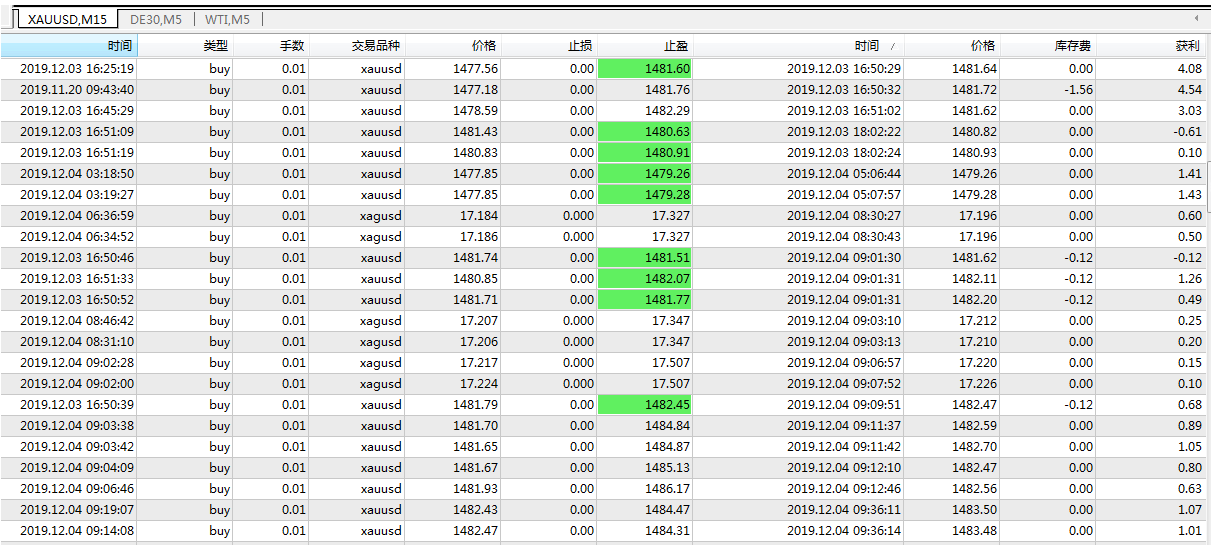
Task: Sort by the 获利 profit column header
Action: (x=1188, y=46)
